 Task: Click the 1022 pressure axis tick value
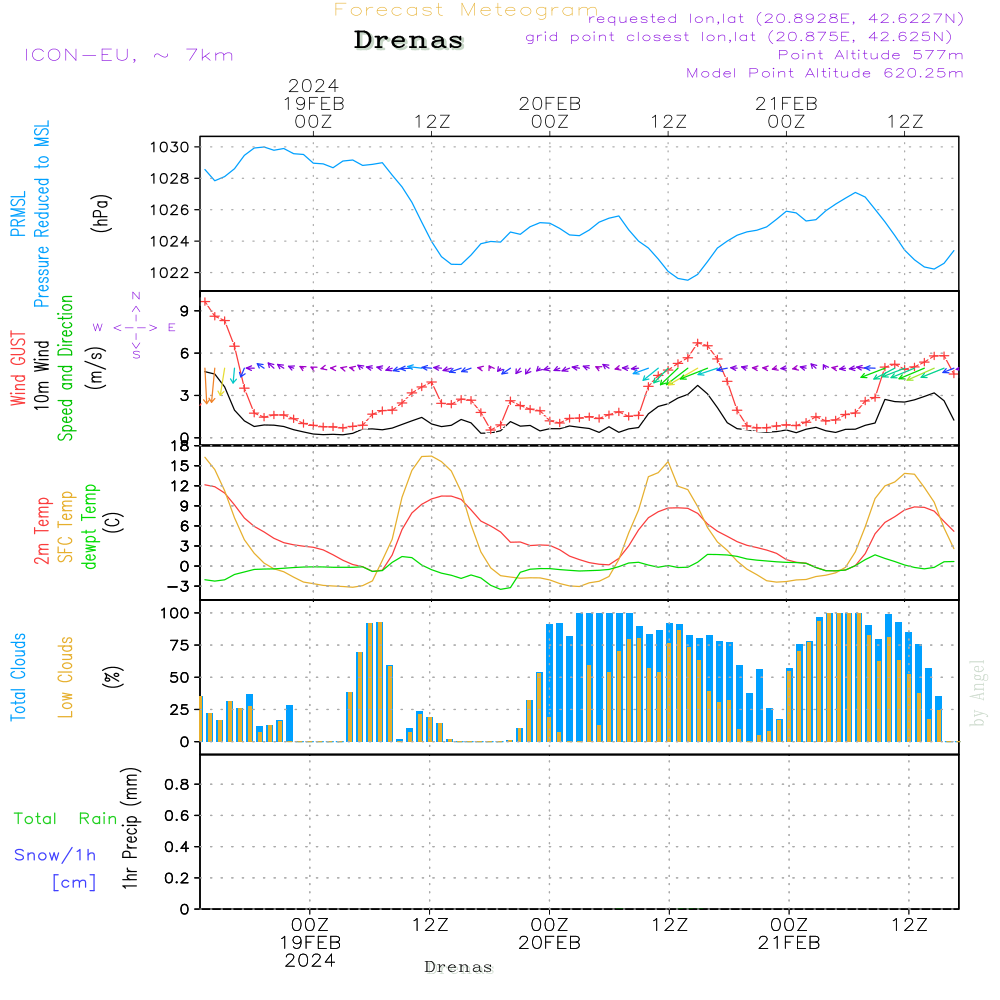(x=170, y=273)
